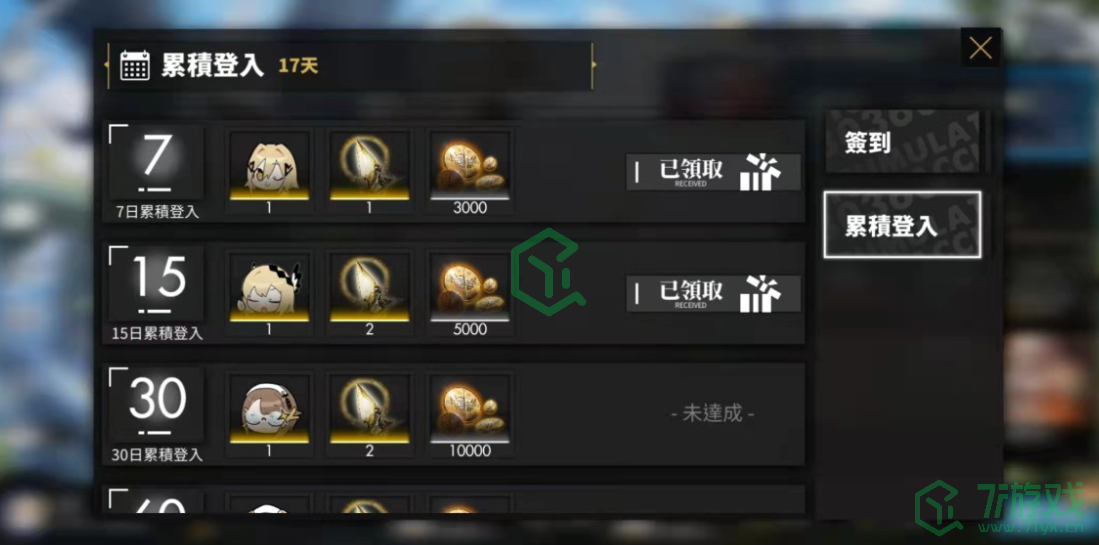Click the calendar icon beside 累積登入 title
The height and width of the screenshot is (545, 1099).
[x=135, y=65]
